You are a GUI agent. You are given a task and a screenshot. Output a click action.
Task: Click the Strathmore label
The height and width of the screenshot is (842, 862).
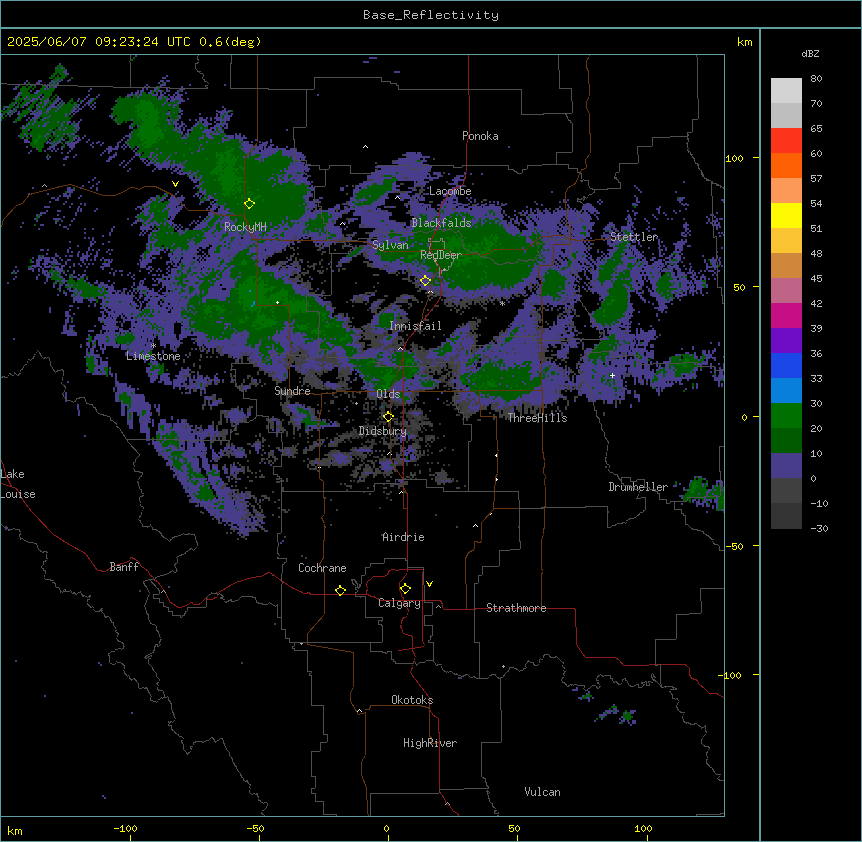[x=516, y=608]
